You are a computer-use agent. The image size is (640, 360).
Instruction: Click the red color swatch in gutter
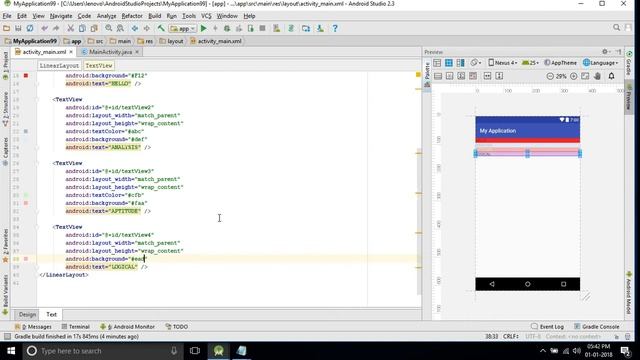(x=26, y=76)
